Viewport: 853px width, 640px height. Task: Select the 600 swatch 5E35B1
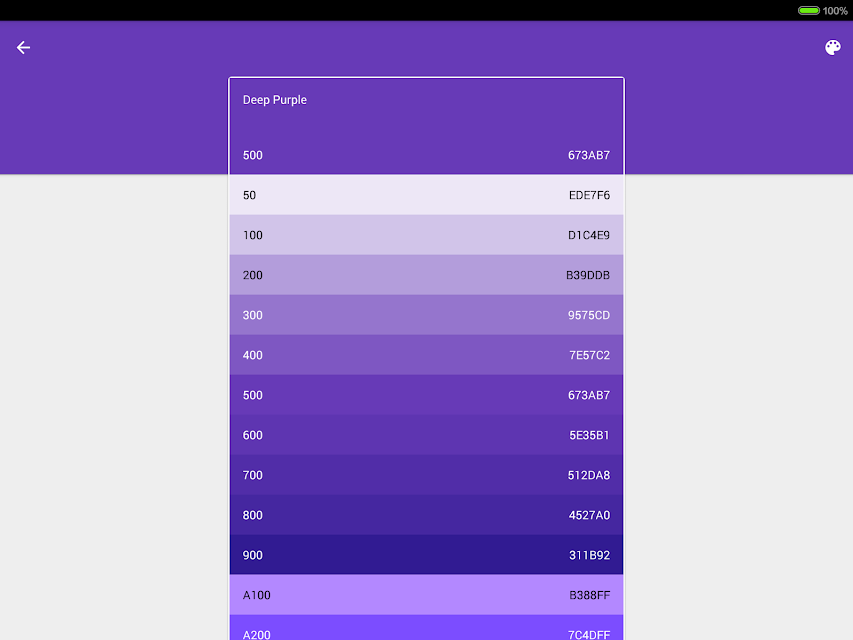[426, 435]
